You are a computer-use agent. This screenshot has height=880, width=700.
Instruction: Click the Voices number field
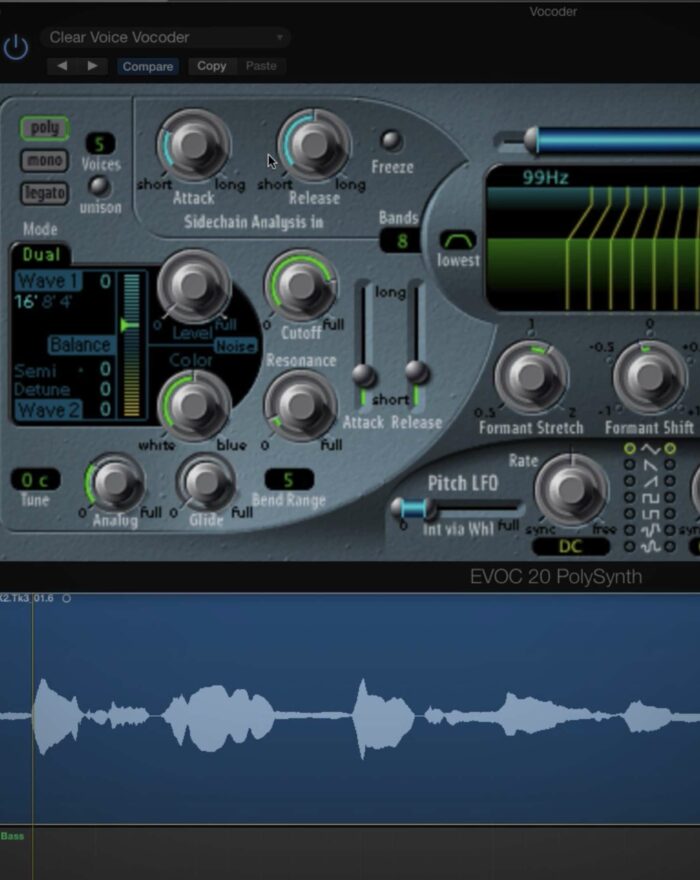(100, 144)
